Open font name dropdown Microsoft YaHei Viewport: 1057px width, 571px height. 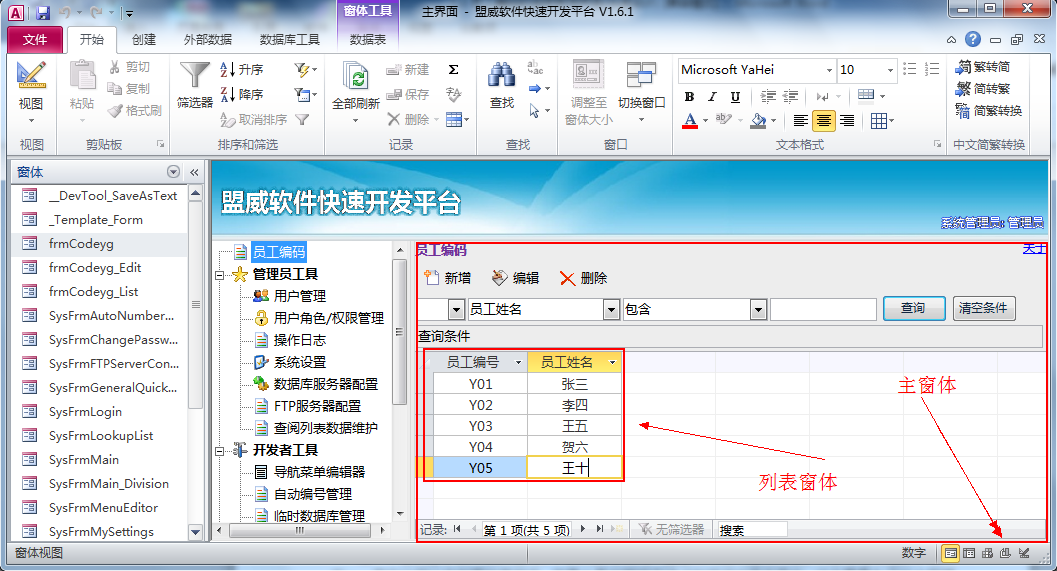pyautogui.click(x=829, y=70)
